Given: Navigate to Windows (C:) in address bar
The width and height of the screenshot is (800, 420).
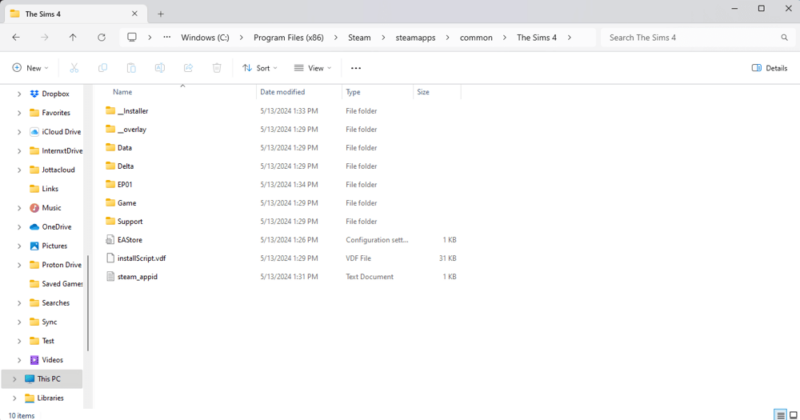Looking at the screenshot, I should [x=205, y=37].
